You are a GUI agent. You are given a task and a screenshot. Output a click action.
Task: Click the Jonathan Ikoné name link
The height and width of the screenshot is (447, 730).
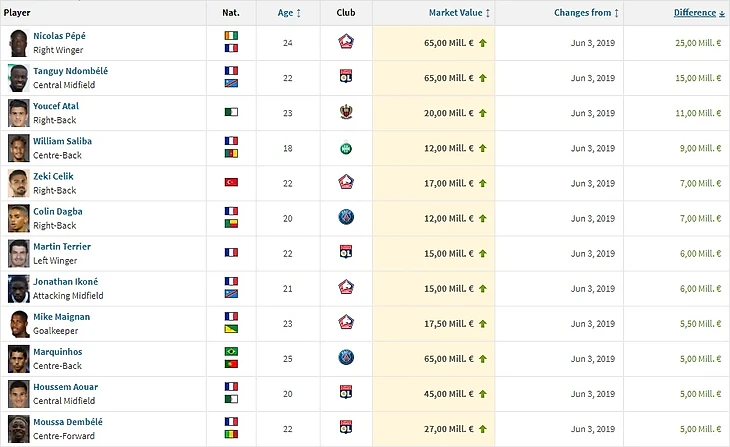(66, 282)
